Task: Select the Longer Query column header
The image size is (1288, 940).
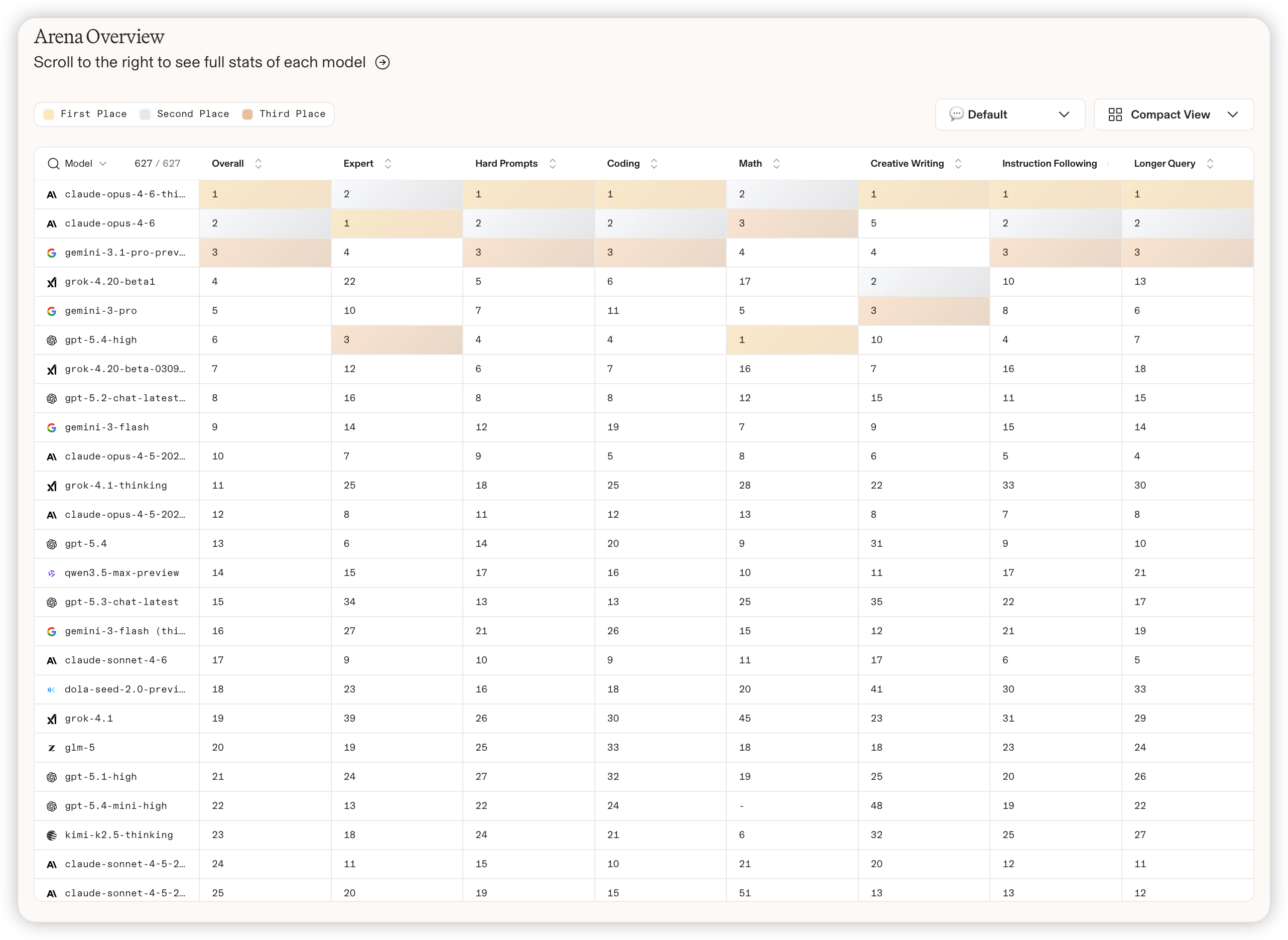Action: (1164, 164)
